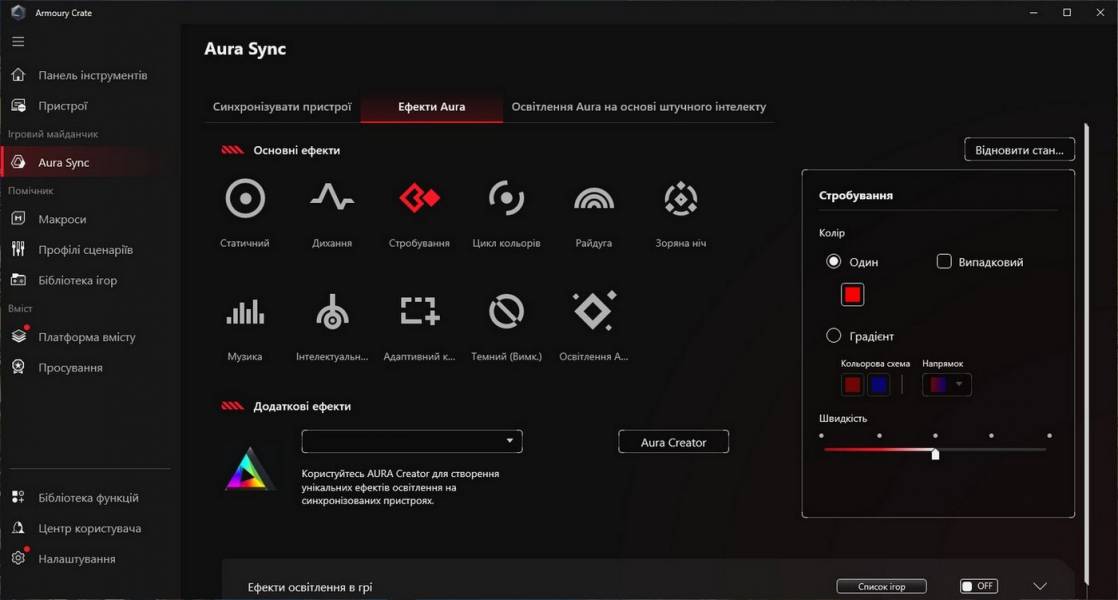The height and width of the screenshot is (600, 1118).
Task: Expand the Ефекти освітлення в грі section
Action: (1040, 586)
